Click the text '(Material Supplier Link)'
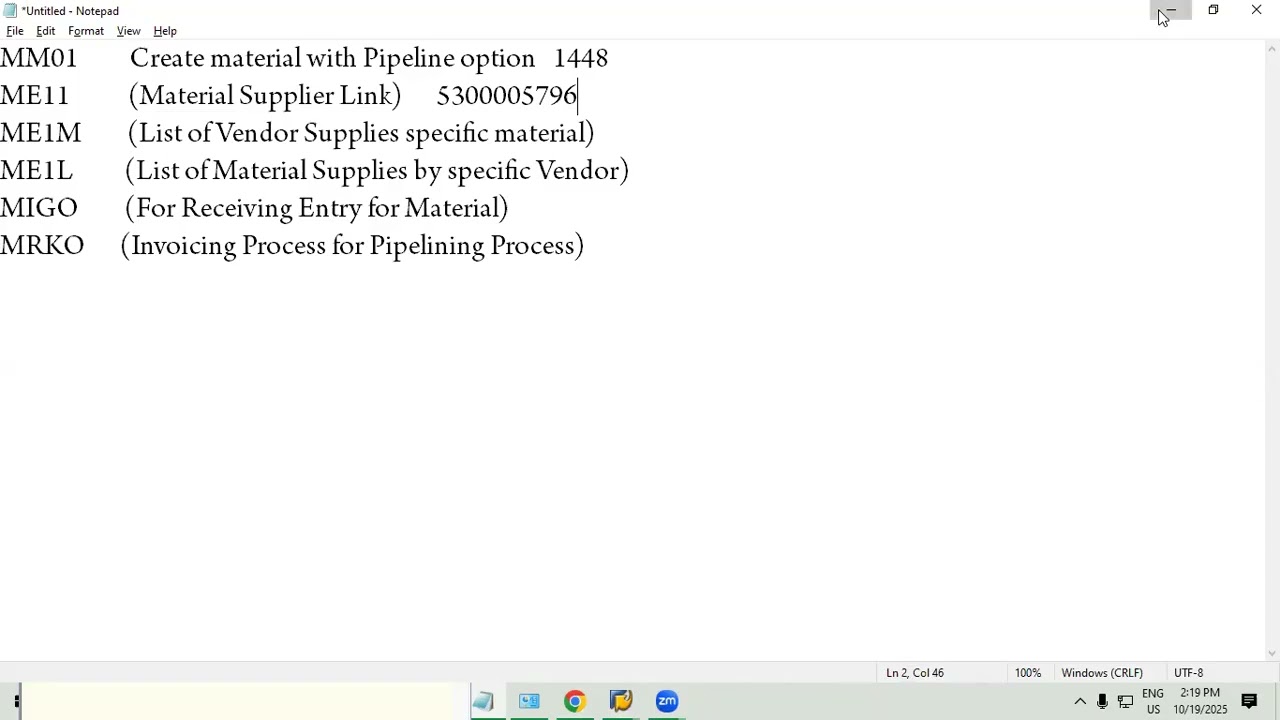1280x720 pixels. [x=265, y=96]
